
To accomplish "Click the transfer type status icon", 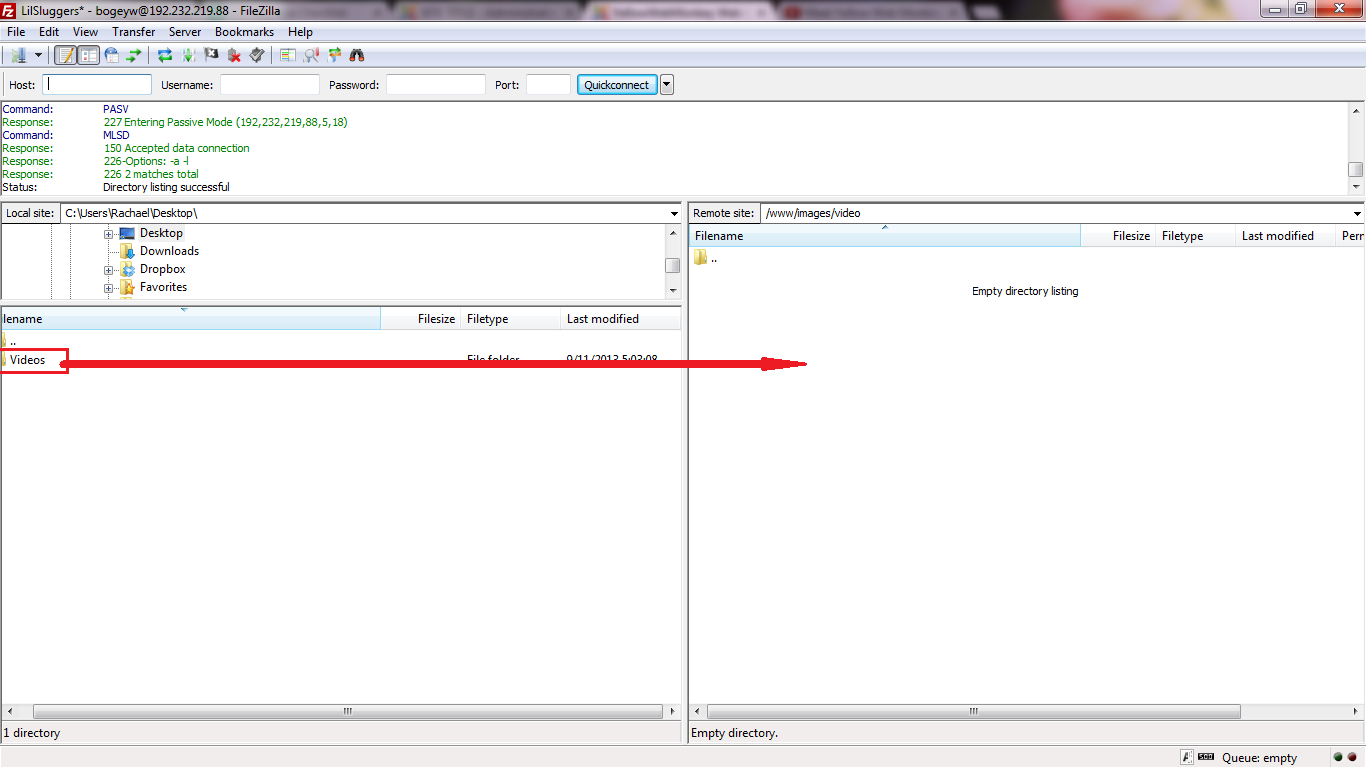I will click(x=1186, y=757).
